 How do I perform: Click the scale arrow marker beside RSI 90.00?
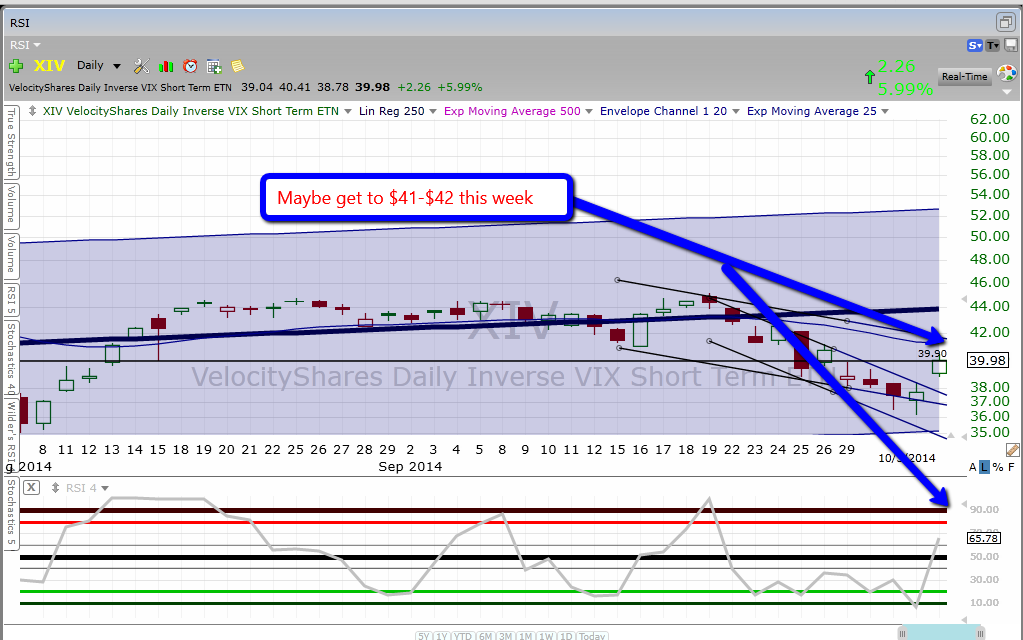click(x=964, y=504)
